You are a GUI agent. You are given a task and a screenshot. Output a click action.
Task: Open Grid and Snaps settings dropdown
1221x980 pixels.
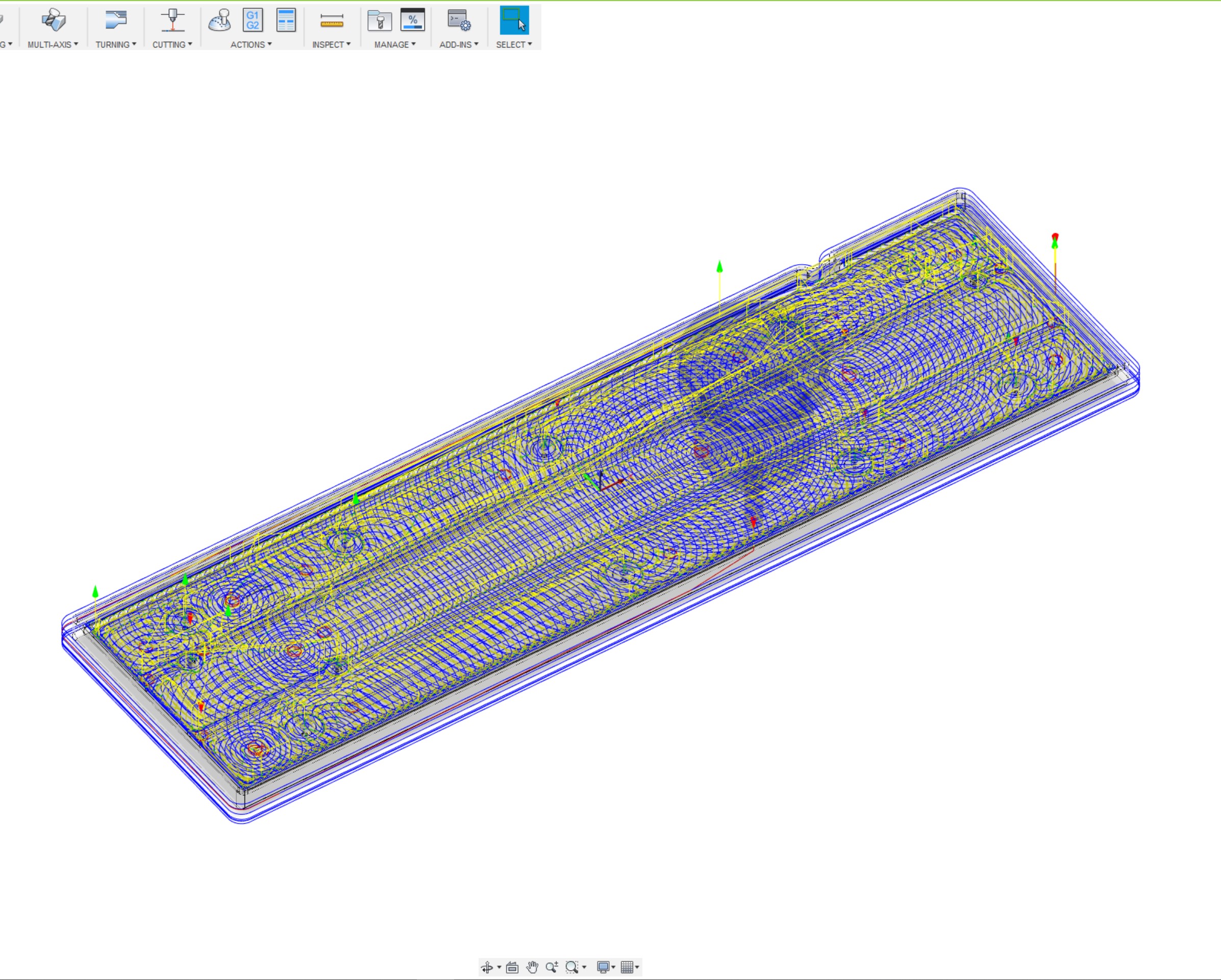(x=629, y=967)
